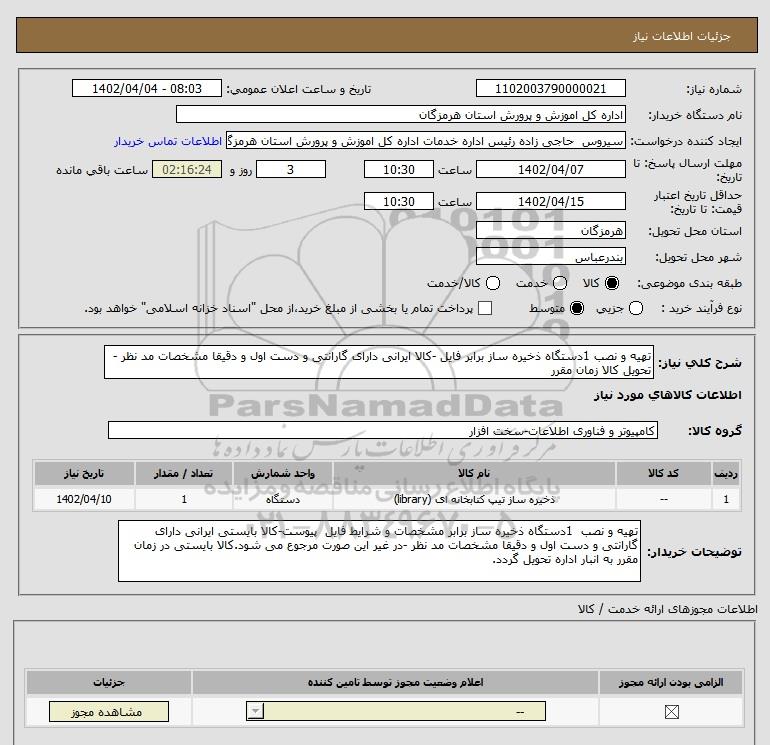This screenshot has width=770, height=745.
Task: Click the delivery city field بندرعباس
Action: click(550, 256)
